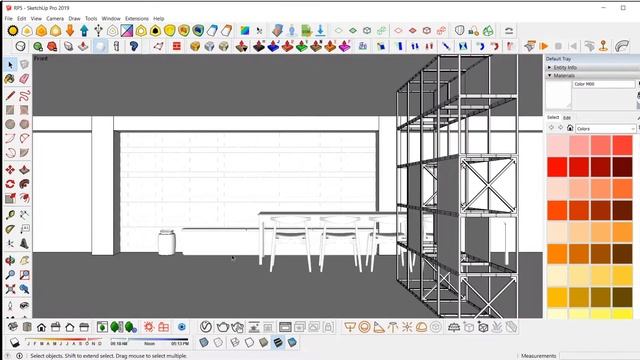Choose the Freehand drawing tool
Image resolution: width=640 pixels, height=360 pixels.
click(24, 96)
